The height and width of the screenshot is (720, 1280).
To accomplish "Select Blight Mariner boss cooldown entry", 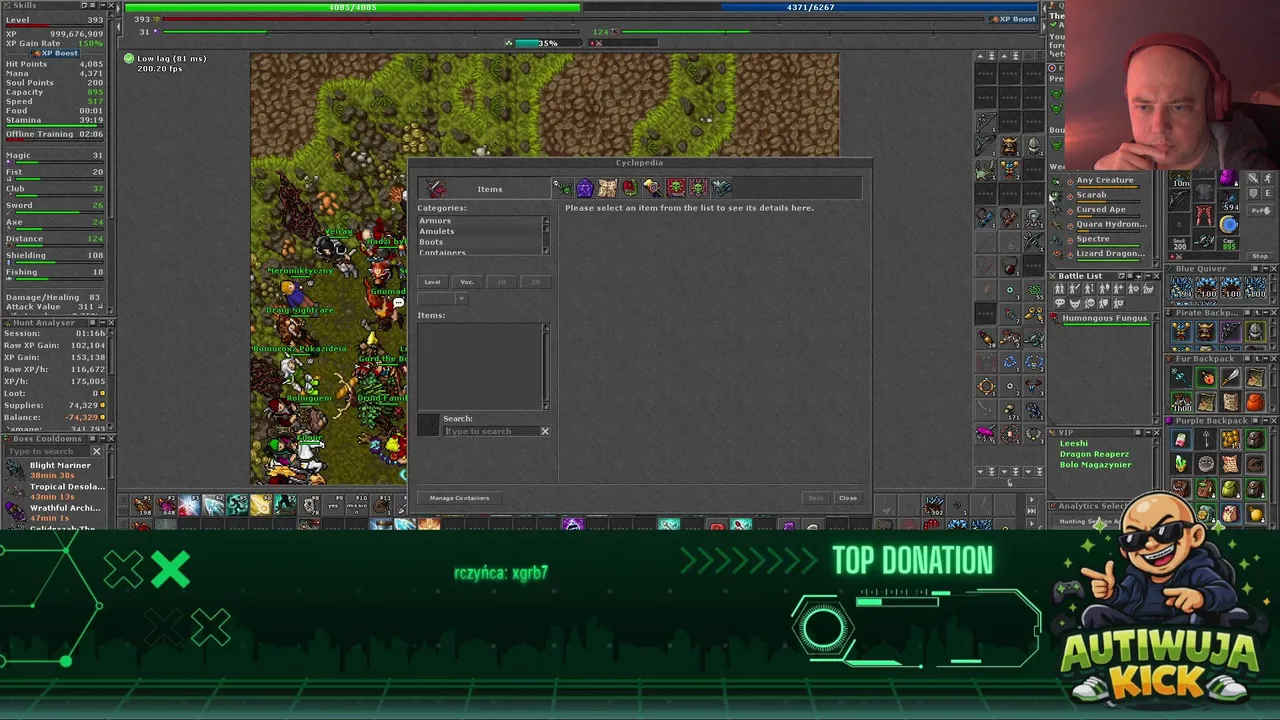I will 53,470.
